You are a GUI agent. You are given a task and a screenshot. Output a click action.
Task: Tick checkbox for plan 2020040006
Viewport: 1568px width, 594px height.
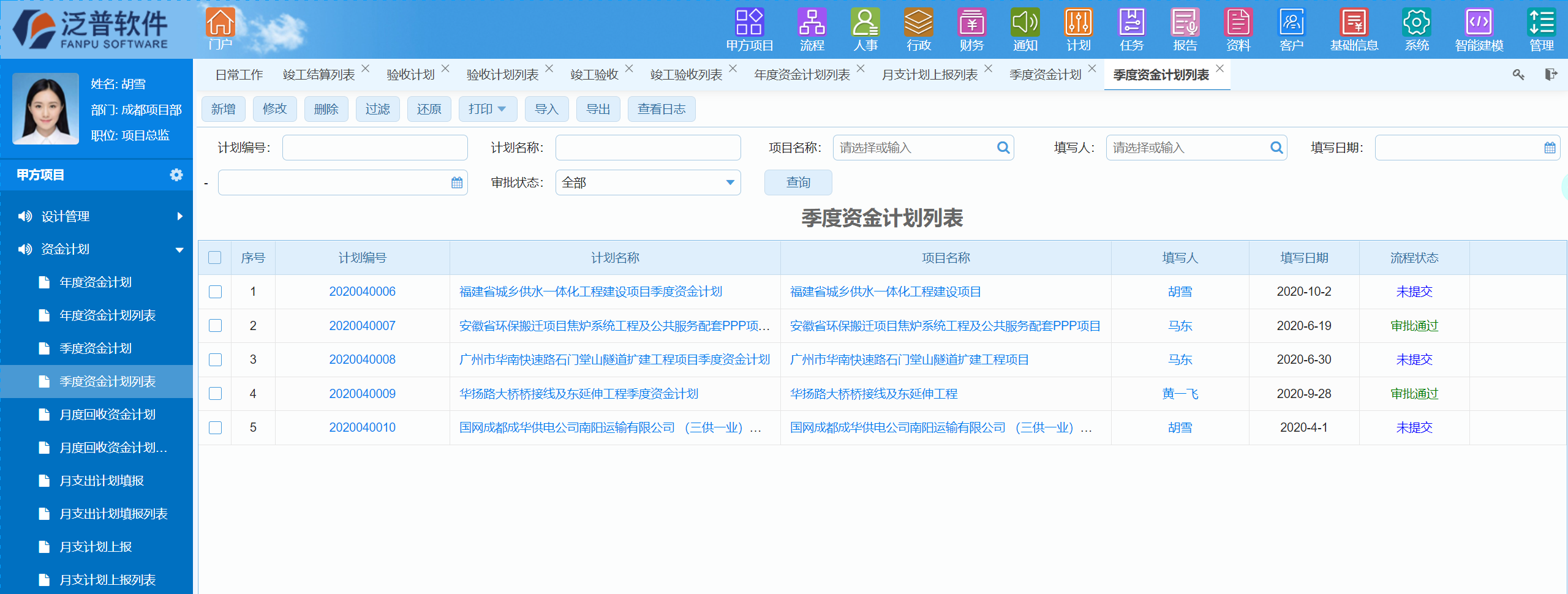click(215, 292)
